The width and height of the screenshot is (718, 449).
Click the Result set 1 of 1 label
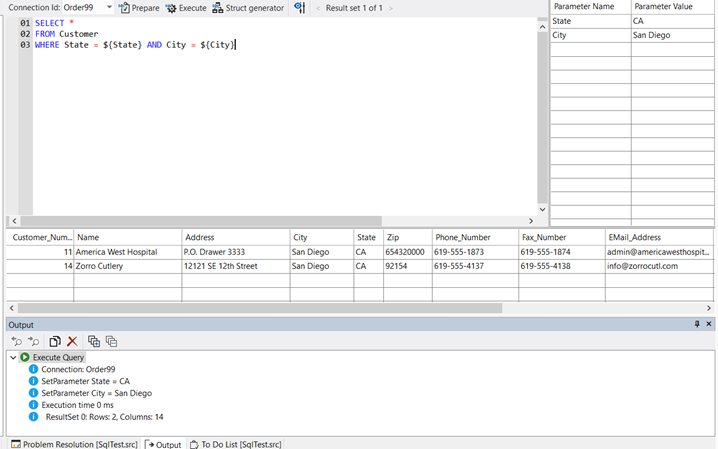point(354,8)
